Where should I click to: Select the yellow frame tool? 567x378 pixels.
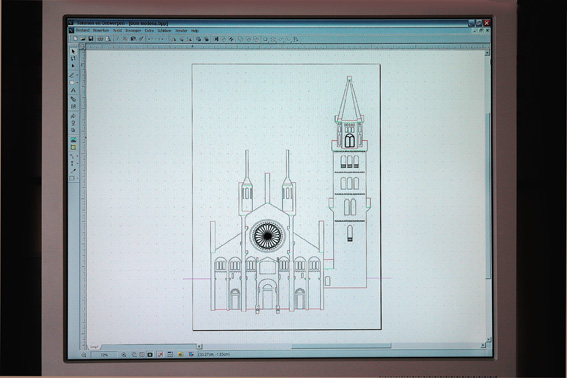(x=73, y=147)
